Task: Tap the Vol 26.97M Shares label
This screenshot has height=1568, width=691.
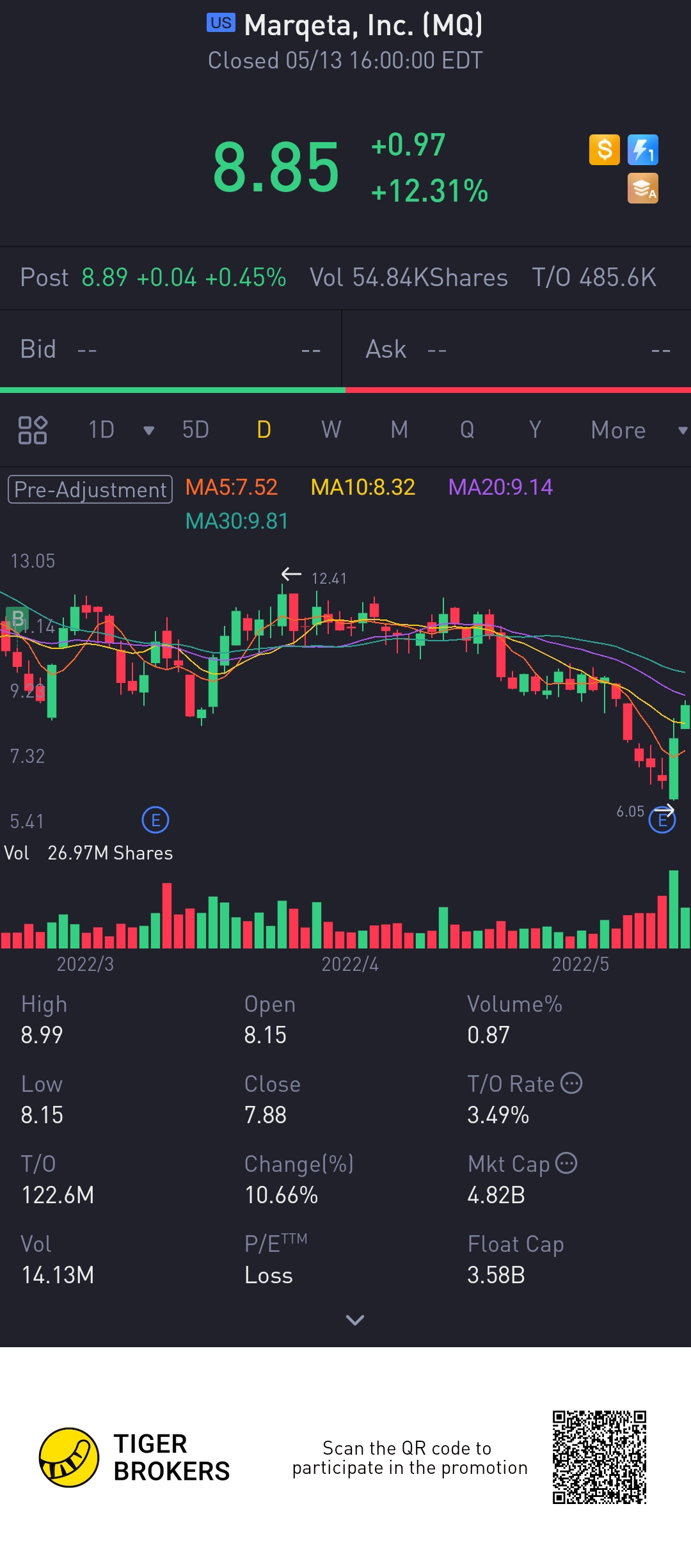Action: pos(88,853)
